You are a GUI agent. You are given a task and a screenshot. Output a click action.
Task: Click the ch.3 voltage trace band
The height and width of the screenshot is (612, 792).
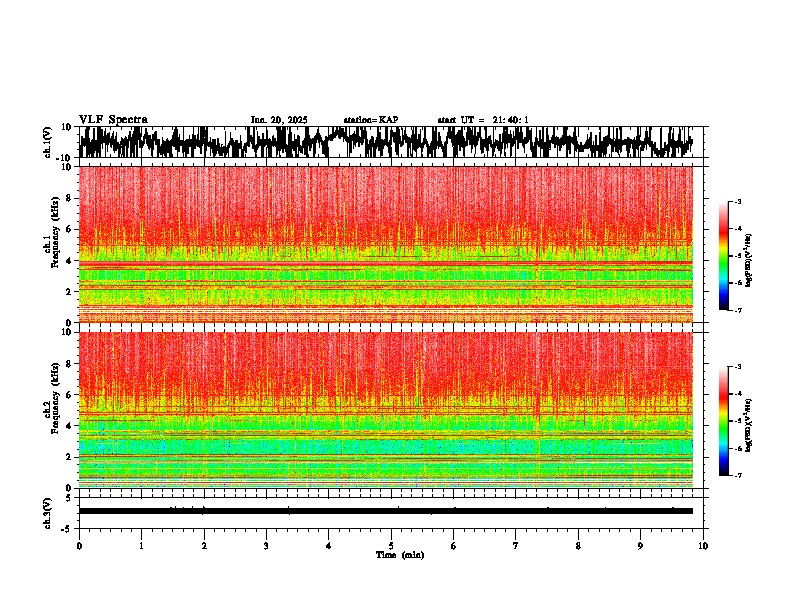[x=386, y=511]
